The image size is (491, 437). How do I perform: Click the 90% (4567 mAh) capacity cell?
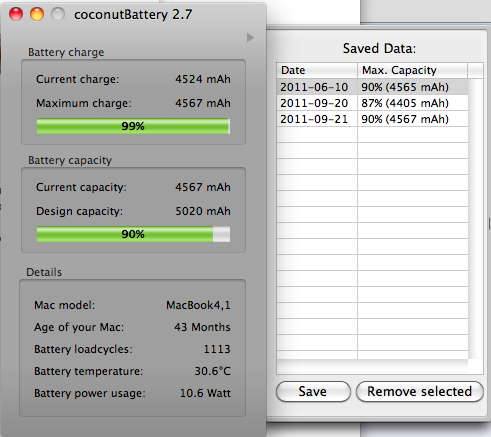coord(405,119)
